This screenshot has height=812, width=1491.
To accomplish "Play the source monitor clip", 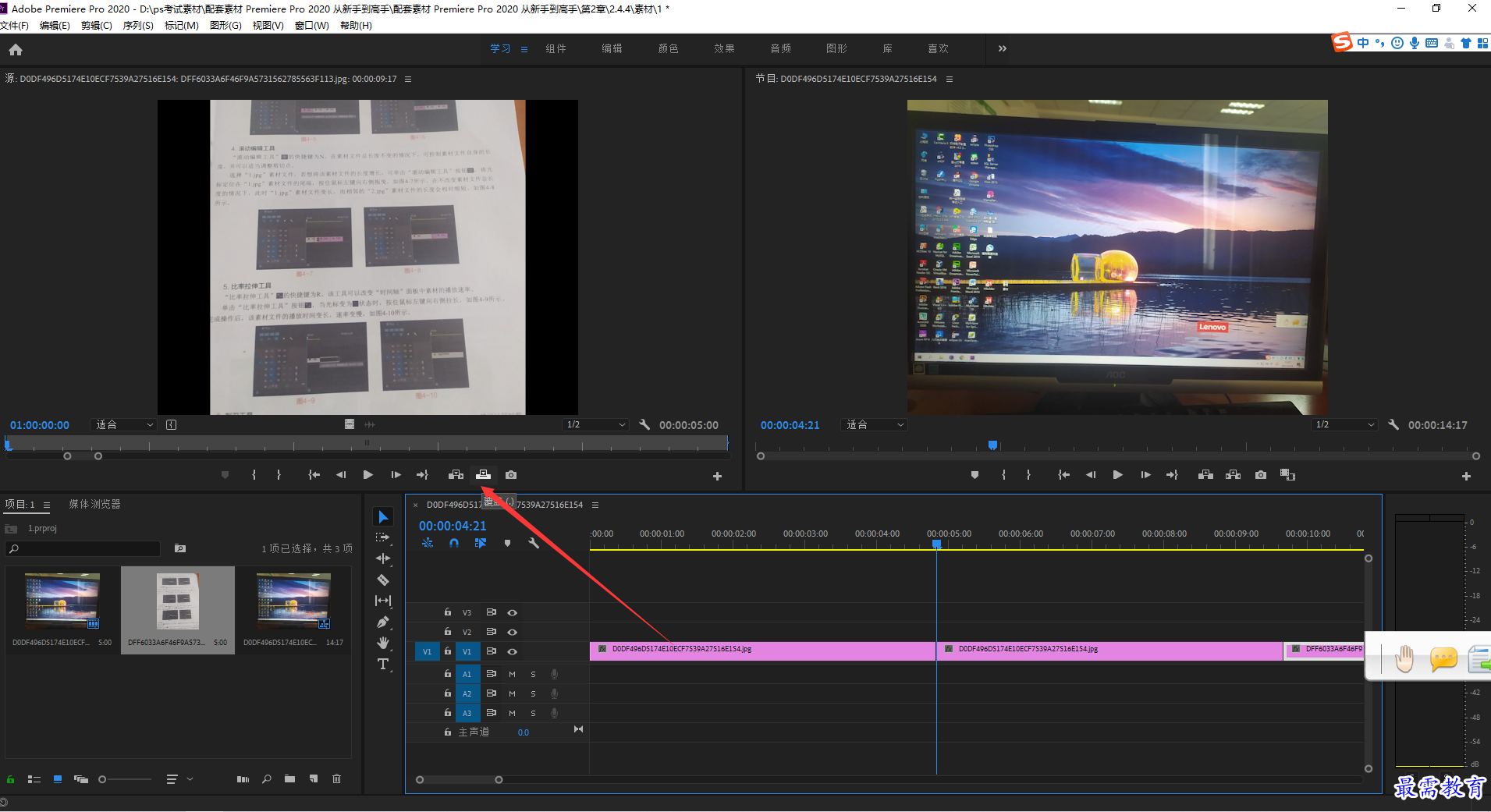I will [x=367, y=474].
